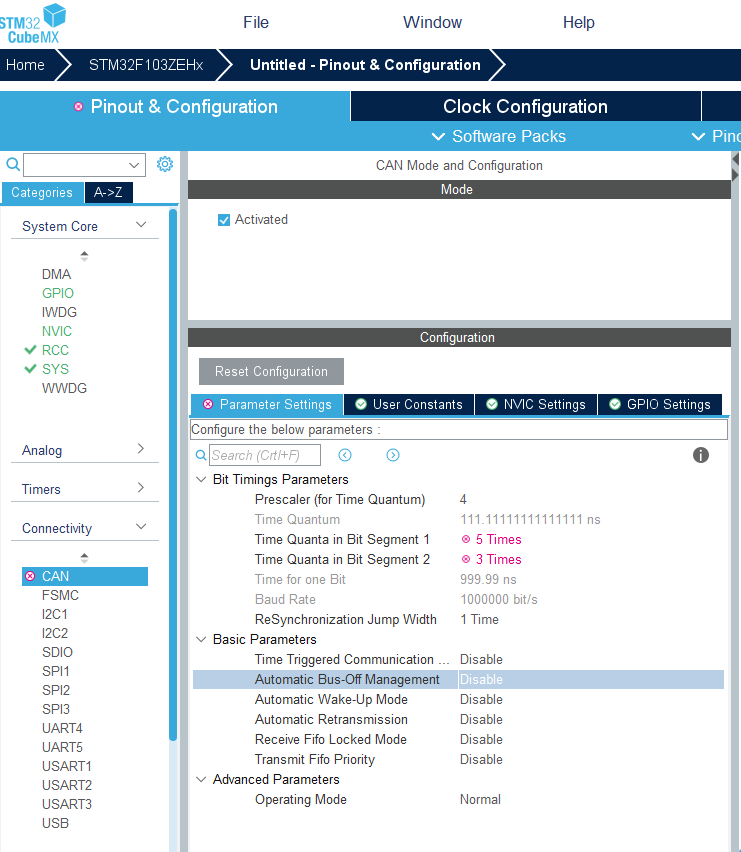Click the left panel vertical scrollbar
The width and height of the screenshot is (741, 852).
[x=173, y=474]
